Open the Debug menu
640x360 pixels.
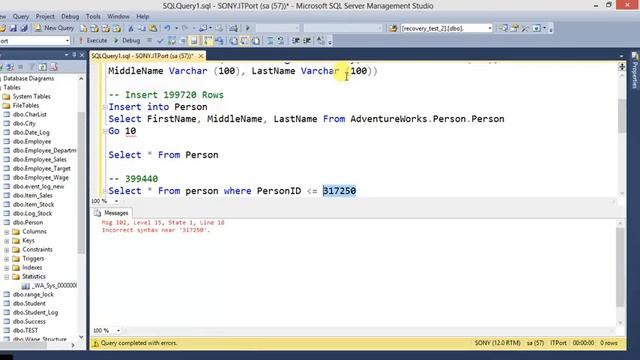click(x=70, y=16)
